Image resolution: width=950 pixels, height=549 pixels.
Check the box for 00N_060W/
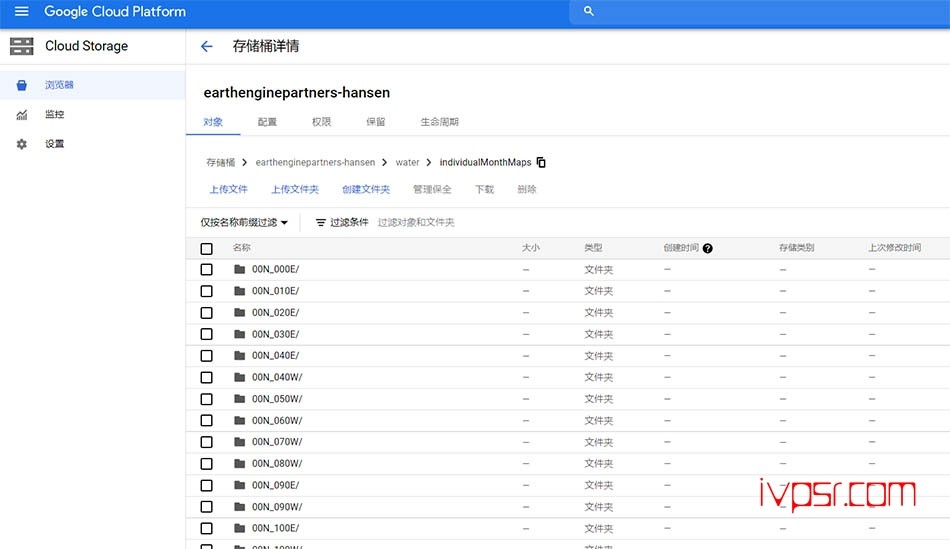[207, 421]
